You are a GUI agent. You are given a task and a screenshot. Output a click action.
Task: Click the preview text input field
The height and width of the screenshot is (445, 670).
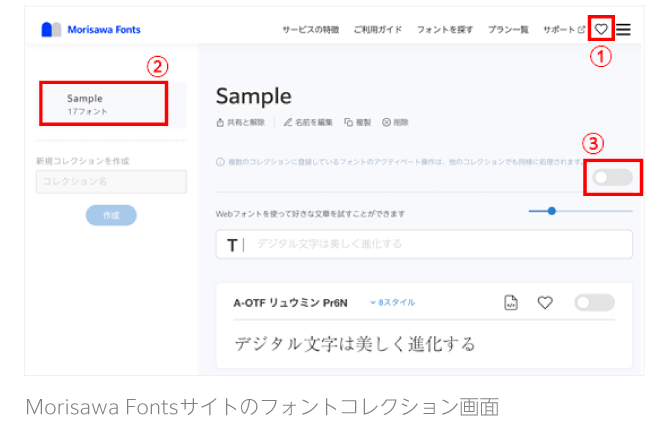point(424,244)
